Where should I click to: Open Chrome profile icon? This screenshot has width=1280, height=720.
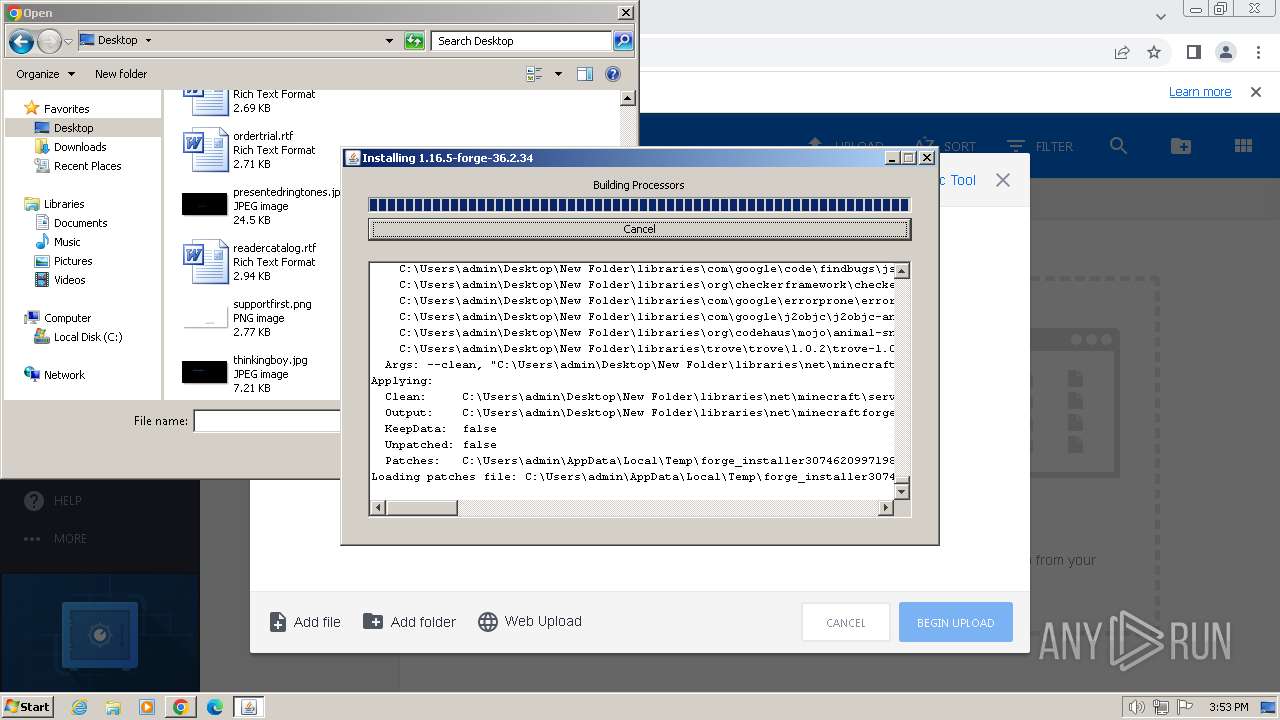click(x=1225, y=52)
